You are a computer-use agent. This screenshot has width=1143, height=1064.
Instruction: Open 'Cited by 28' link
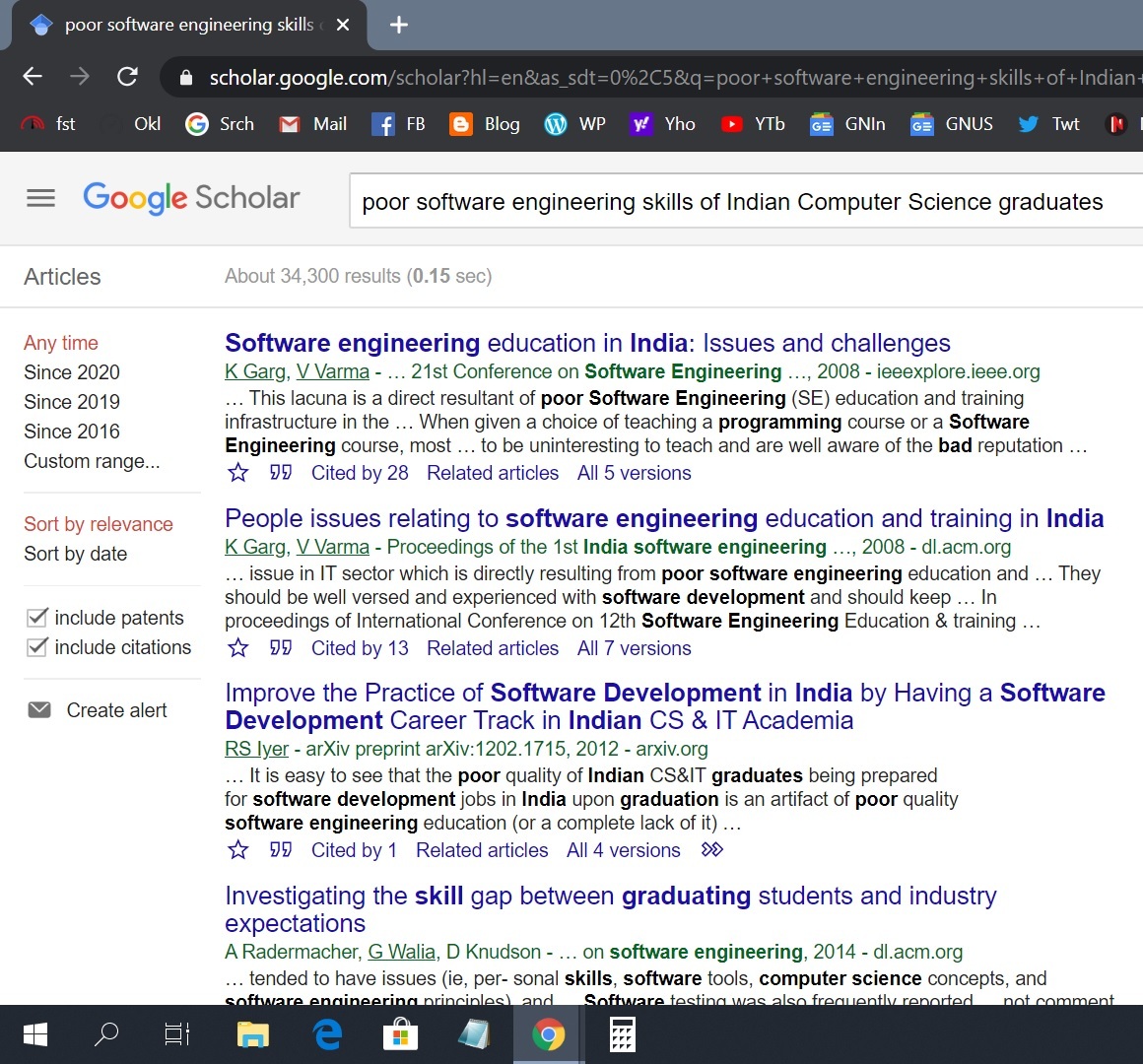(360, 473)
